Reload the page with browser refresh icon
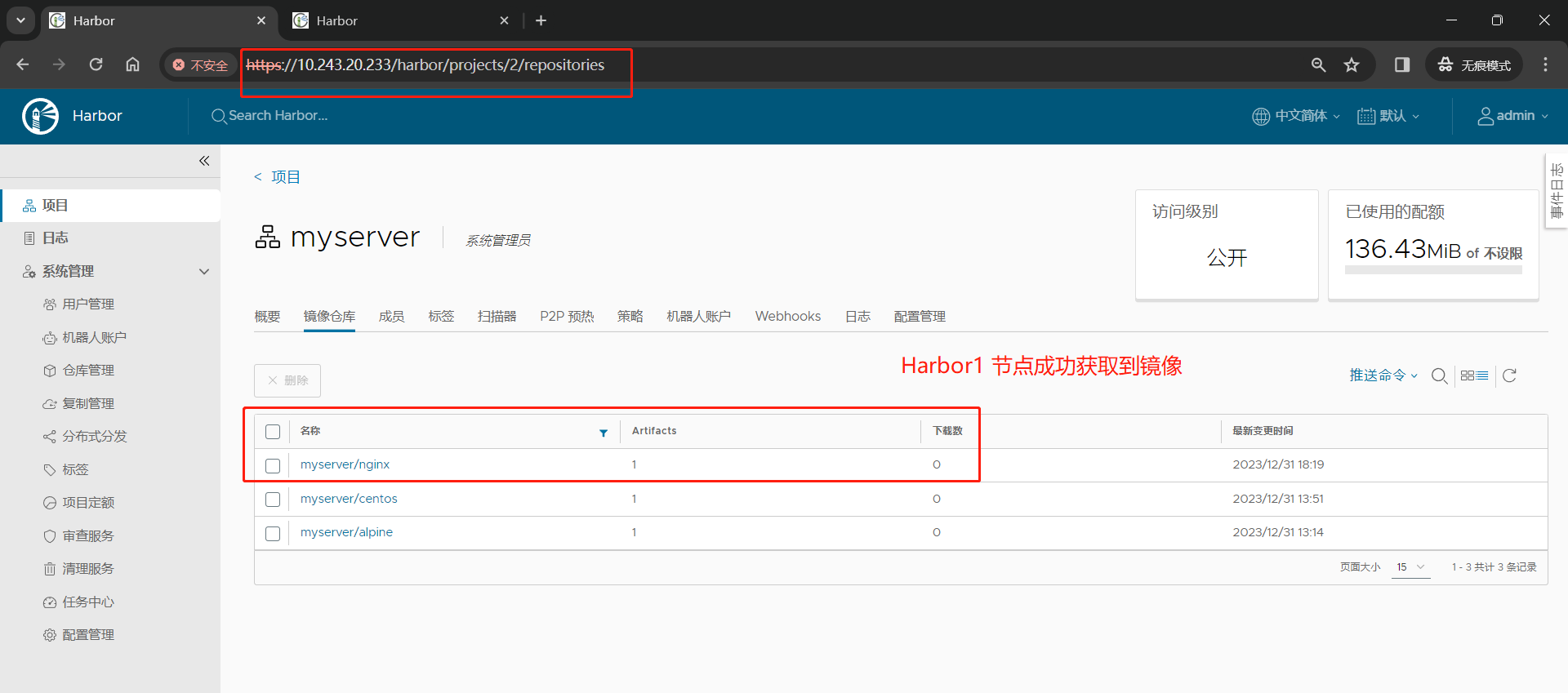The width and height of the screenshot is (1568, 693). pyautogui.click(x=96, y=64)
